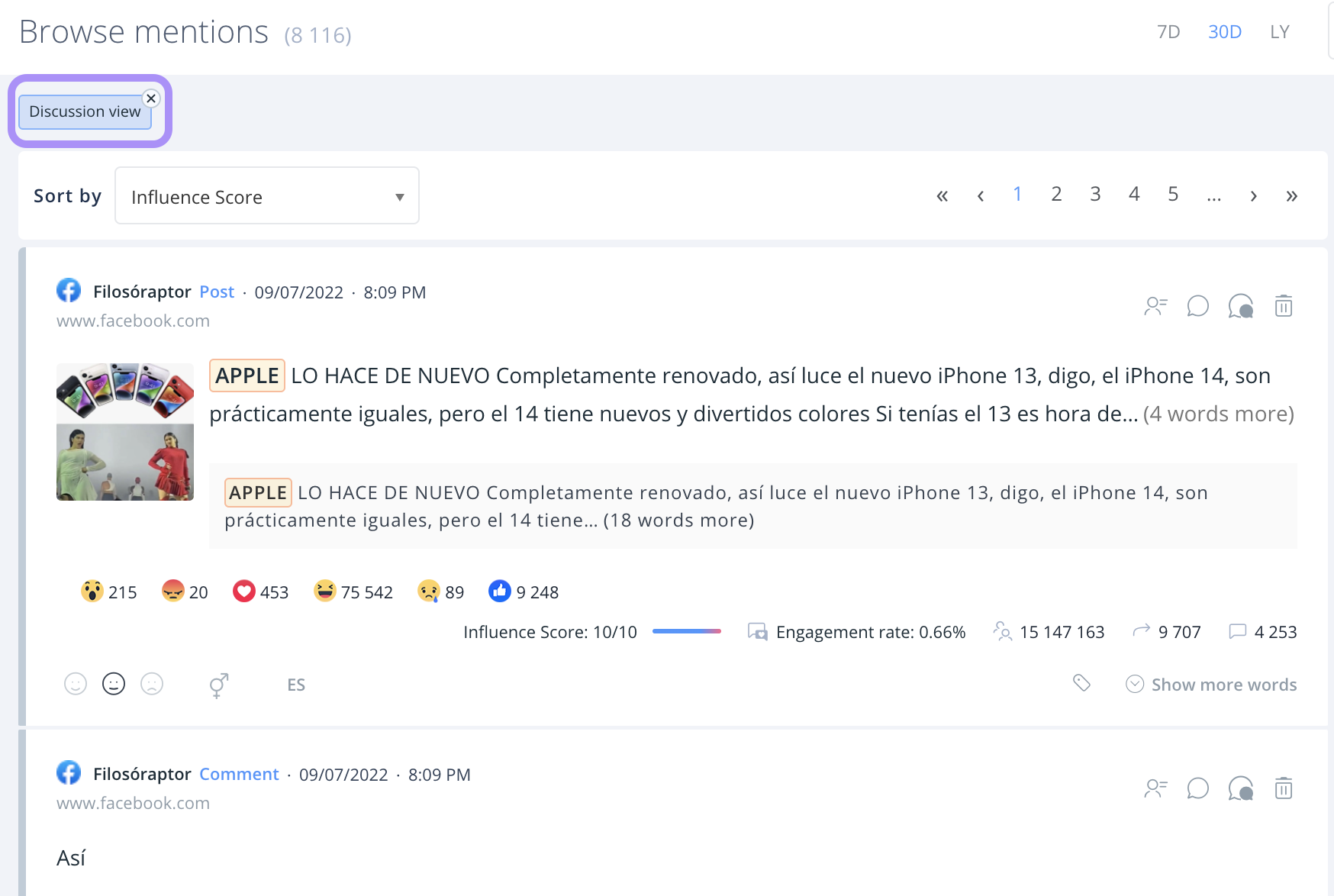1334x896 pixels.
Task: Open Filosóraptor author name on the Post
Action: click(142, 292)
